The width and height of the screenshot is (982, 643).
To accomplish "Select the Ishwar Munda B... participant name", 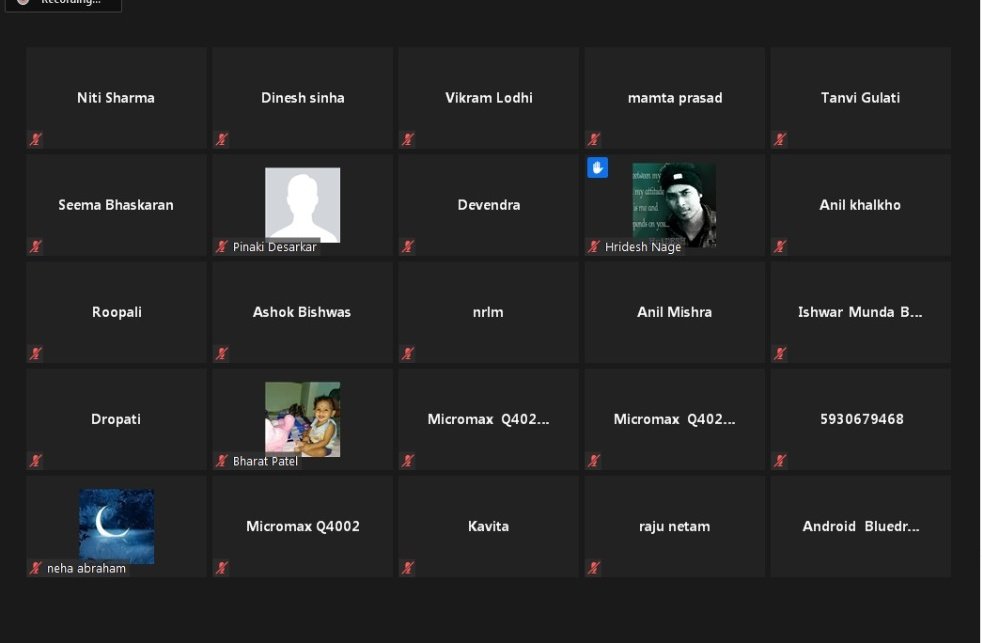I will (860, 312).
